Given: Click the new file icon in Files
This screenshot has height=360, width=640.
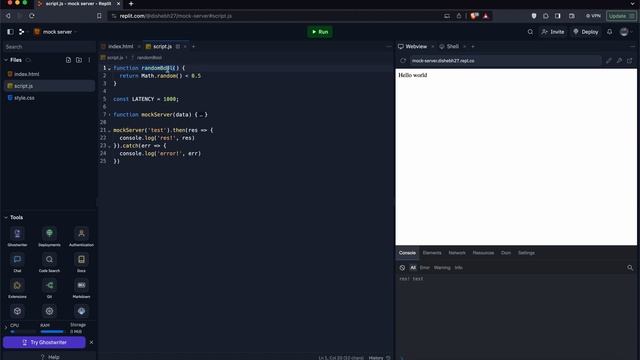Looking at the screenshot, I should coord(68,60).
